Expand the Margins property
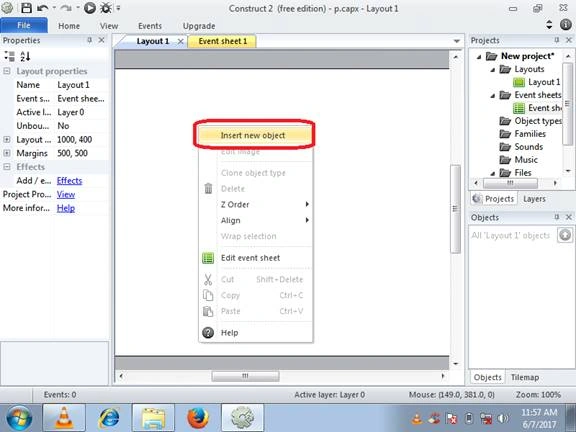This screenshot has height=432, width=576. (x=7, y=153)
